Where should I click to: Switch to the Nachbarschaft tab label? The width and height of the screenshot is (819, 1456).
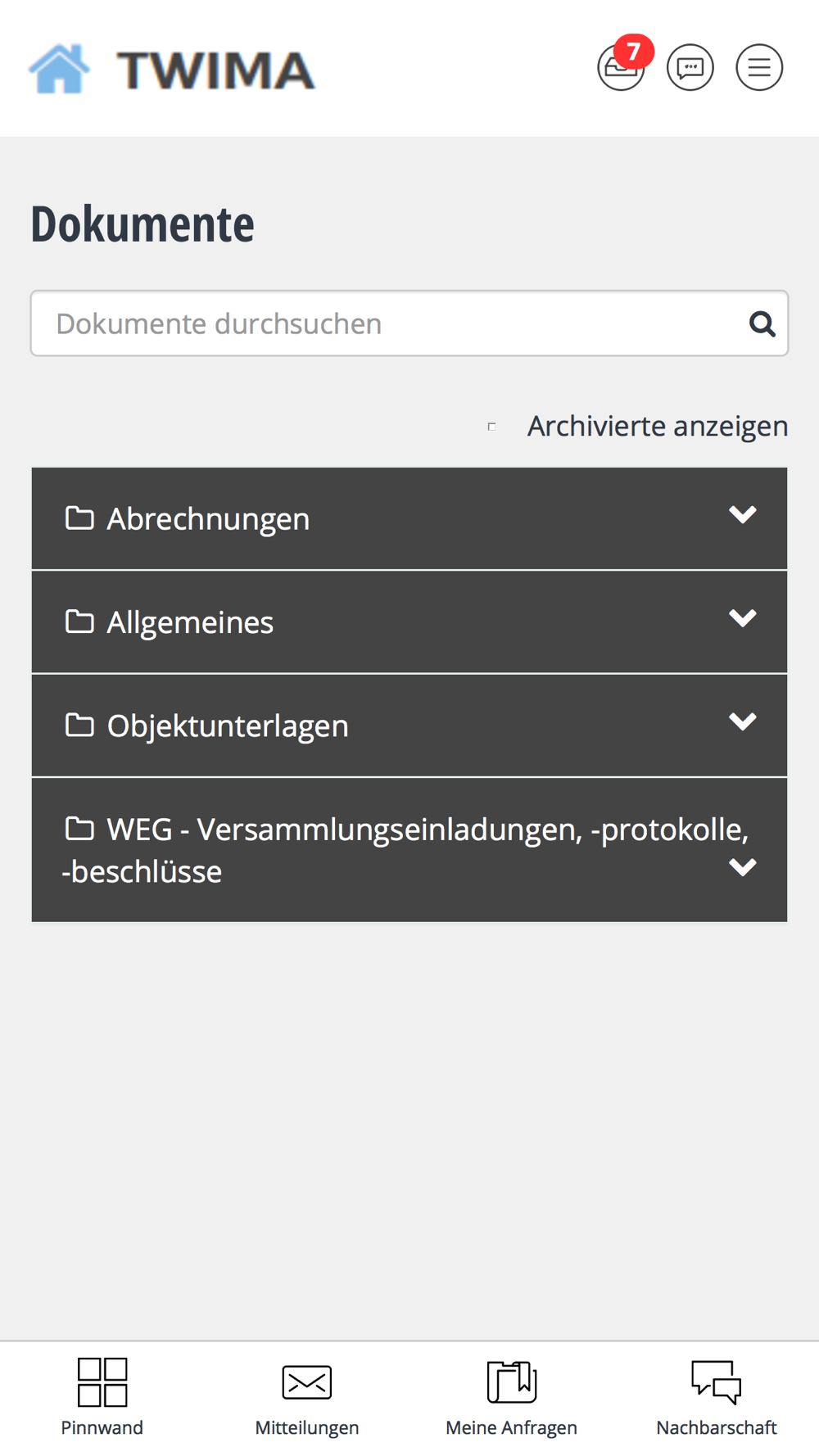pyautogui.click(x=717, y=1427)
